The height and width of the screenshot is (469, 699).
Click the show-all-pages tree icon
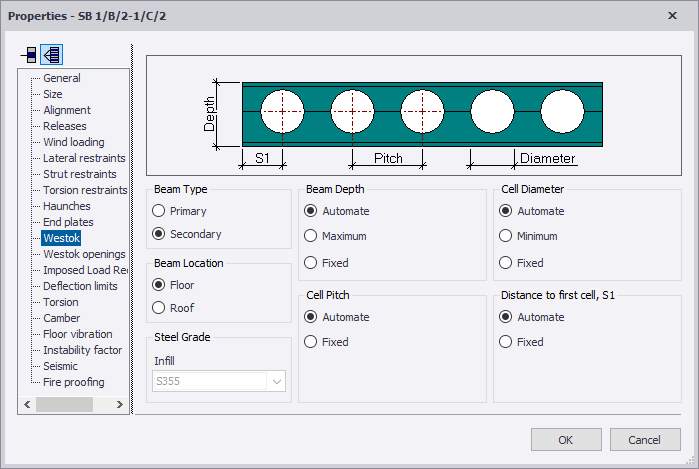[51, 54]
